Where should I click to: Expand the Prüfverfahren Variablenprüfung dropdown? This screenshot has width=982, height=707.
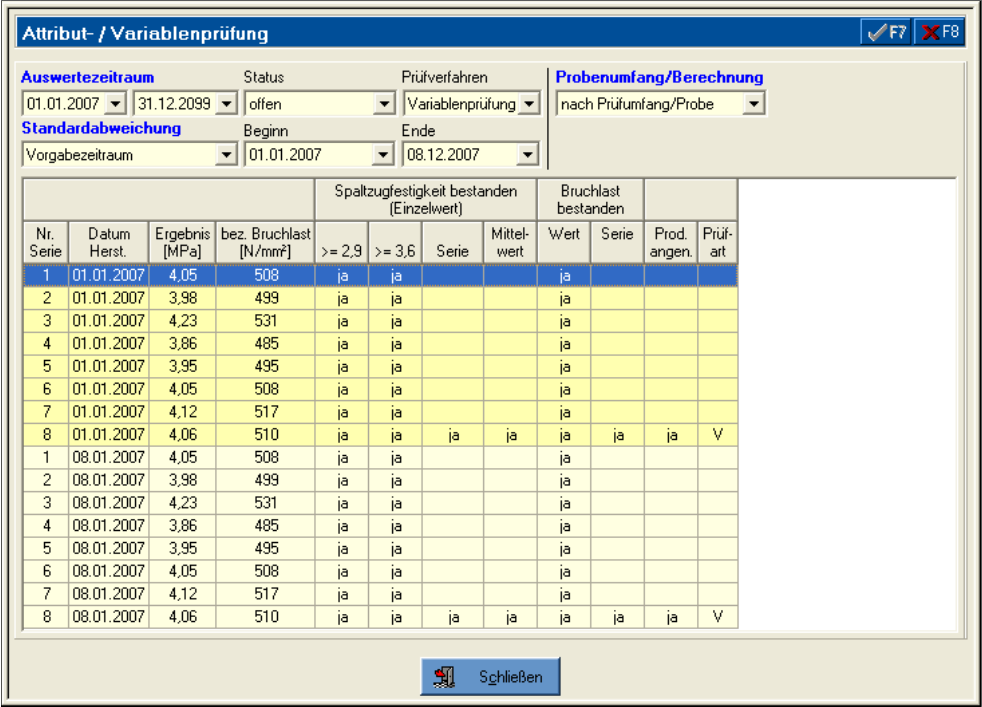pos(529,103)
